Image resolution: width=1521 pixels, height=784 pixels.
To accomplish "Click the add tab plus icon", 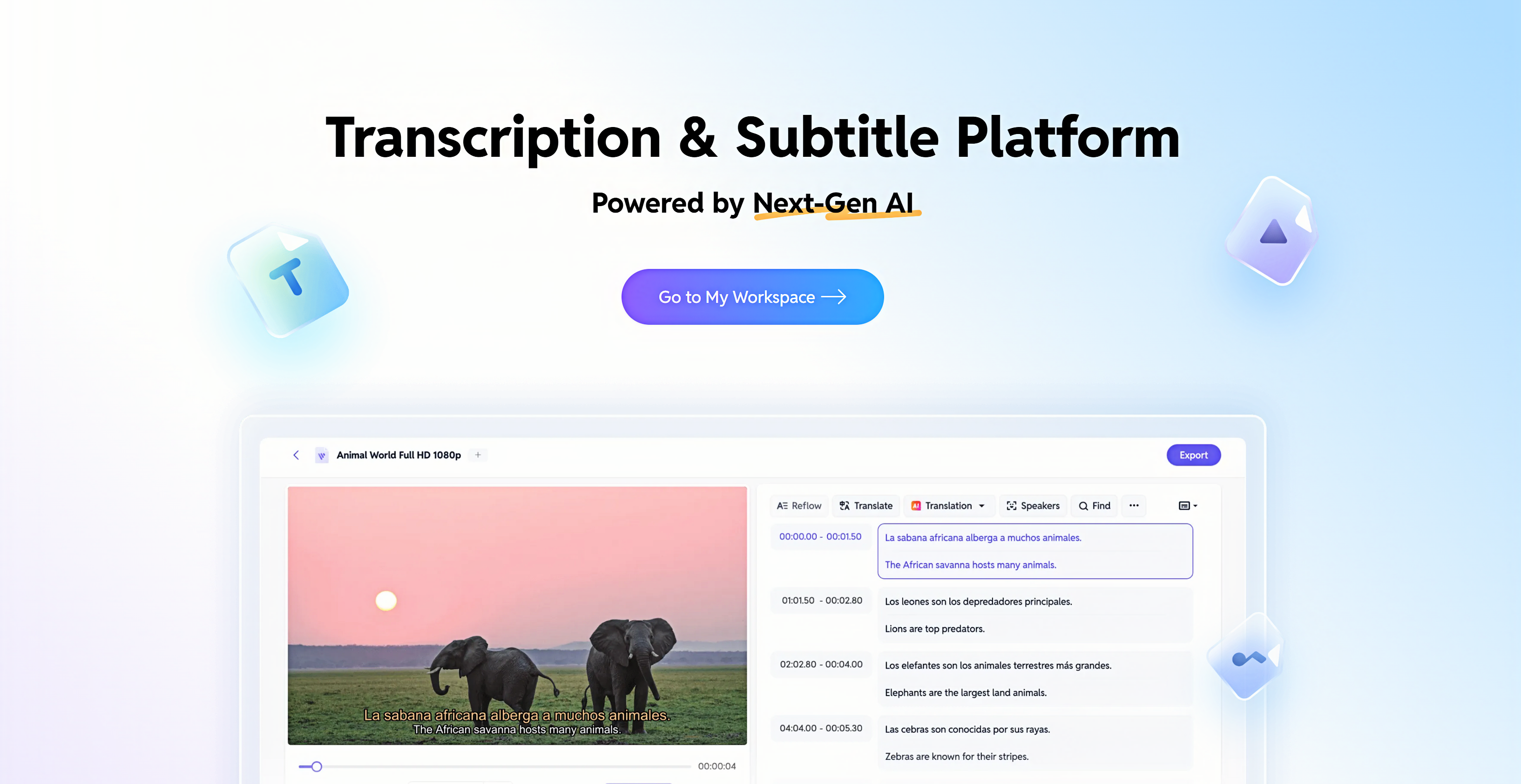I will [479, 455].
